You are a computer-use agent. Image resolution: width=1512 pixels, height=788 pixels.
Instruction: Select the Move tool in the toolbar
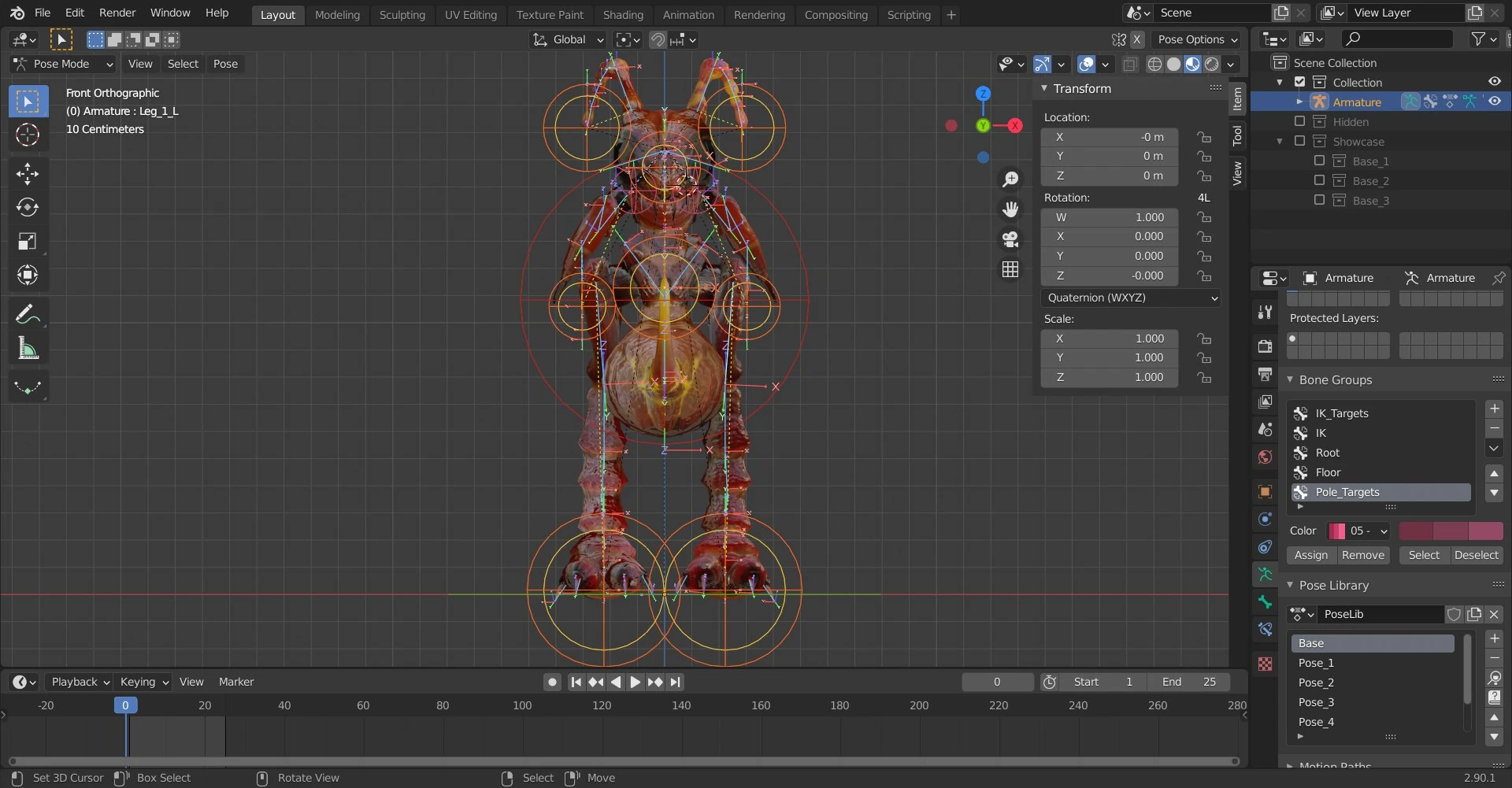[x=28, y=173]
